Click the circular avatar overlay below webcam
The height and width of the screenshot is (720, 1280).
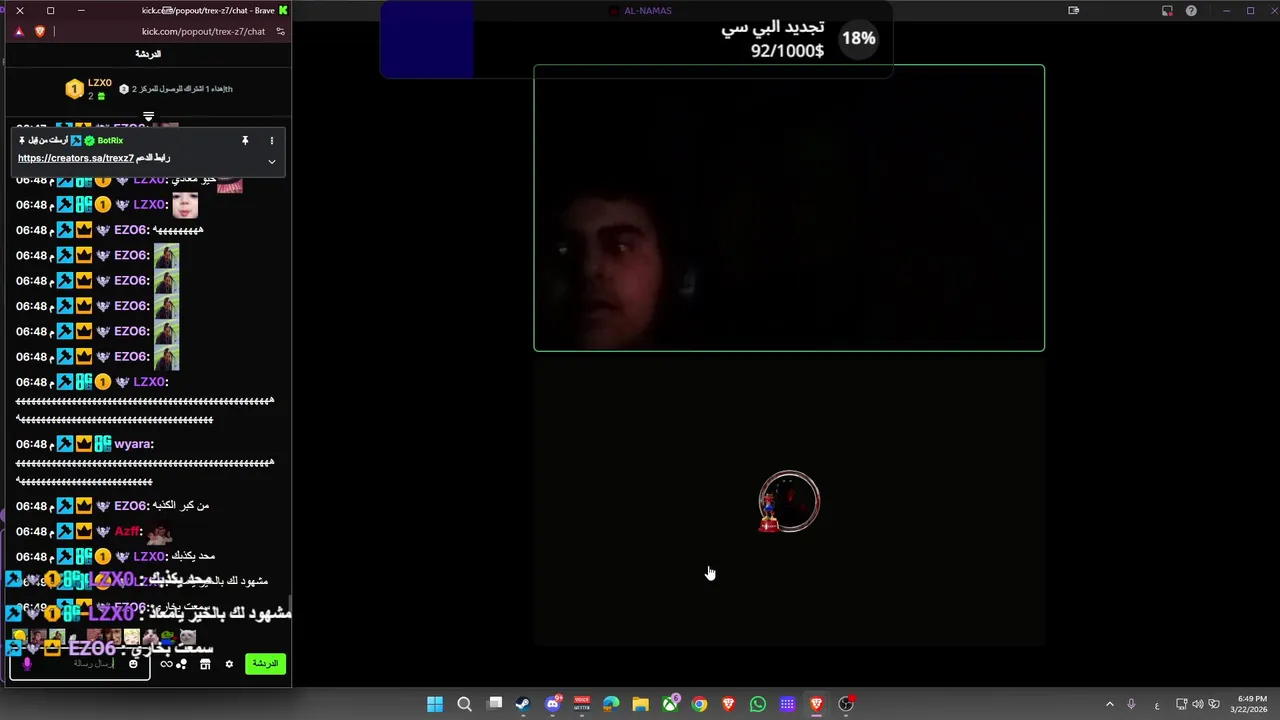(789, 501)
